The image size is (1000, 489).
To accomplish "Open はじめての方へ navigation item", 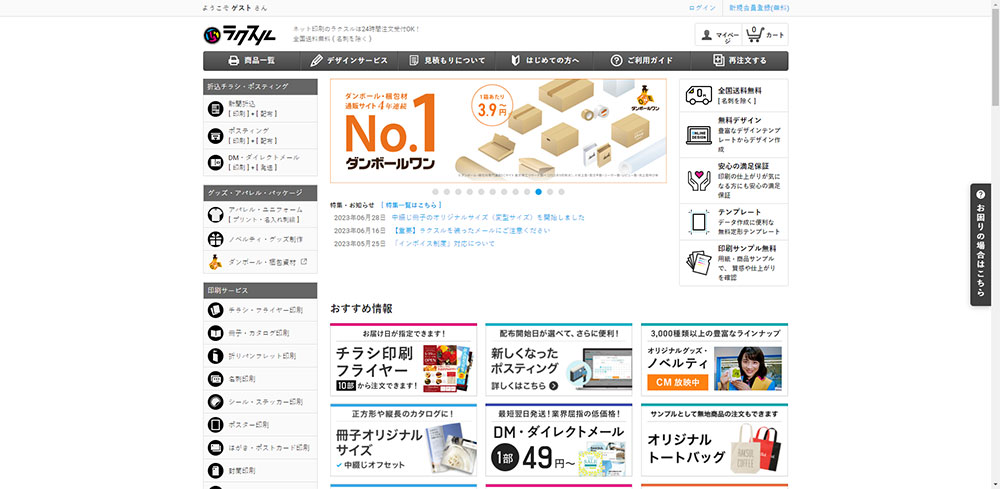I will point(545,61).
